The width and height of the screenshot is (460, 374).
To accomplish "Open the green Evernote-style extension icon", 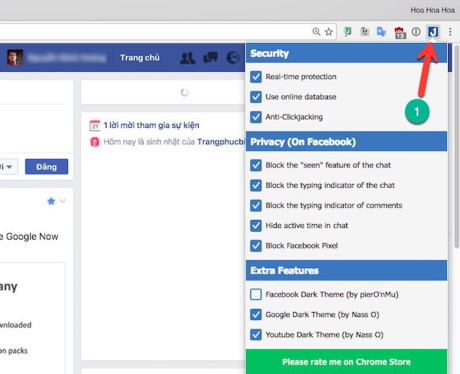I will coord(347,32).
